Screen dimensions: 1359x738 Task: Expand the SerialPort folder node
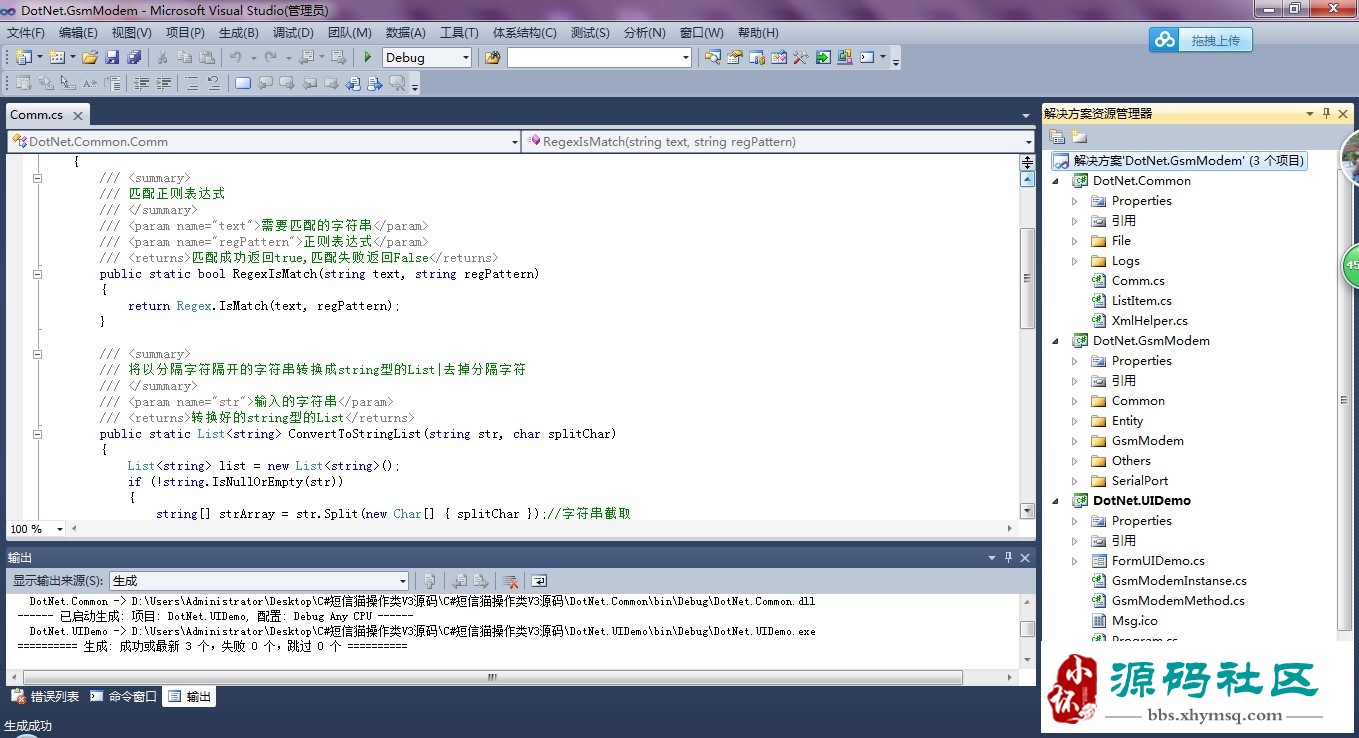click(x=1075, y=481)
